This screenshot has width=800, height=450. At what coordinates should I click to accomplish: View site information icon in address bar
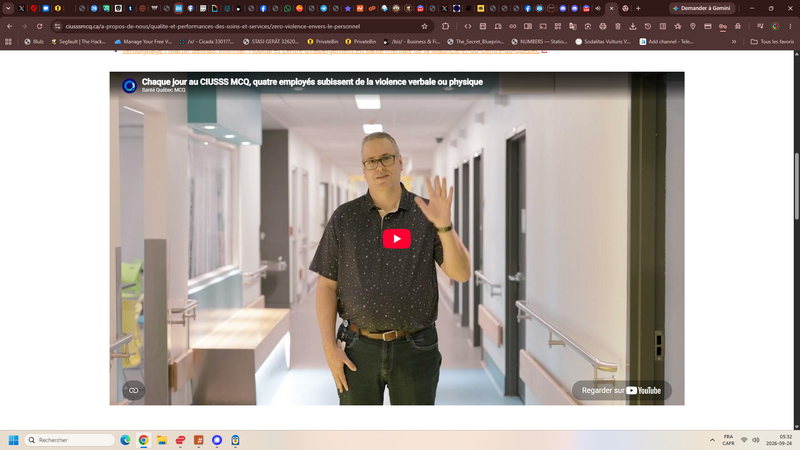pos(57,26)
